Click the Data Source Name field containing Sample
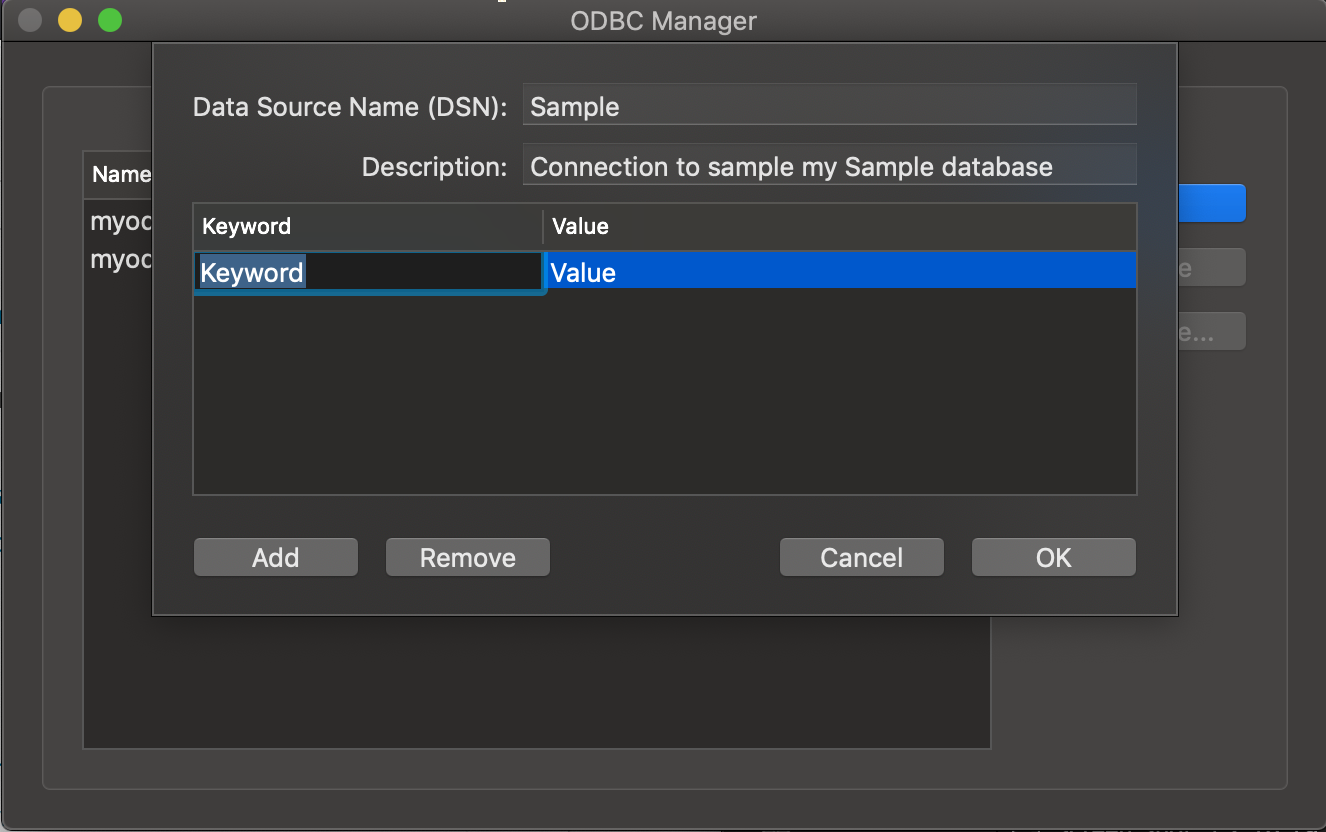 830,104
